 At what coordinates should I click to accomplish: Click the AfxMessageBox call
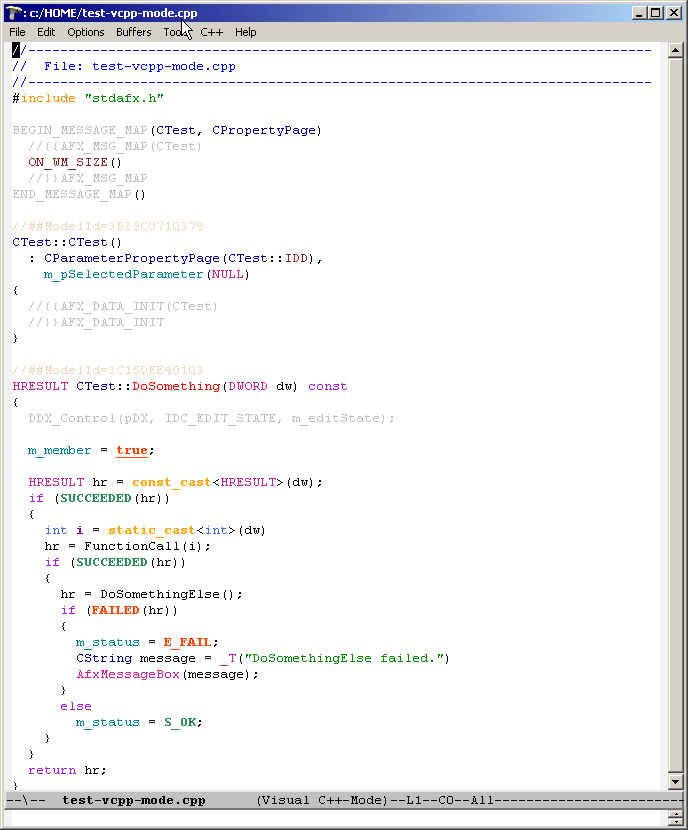(x=127, y=674)
